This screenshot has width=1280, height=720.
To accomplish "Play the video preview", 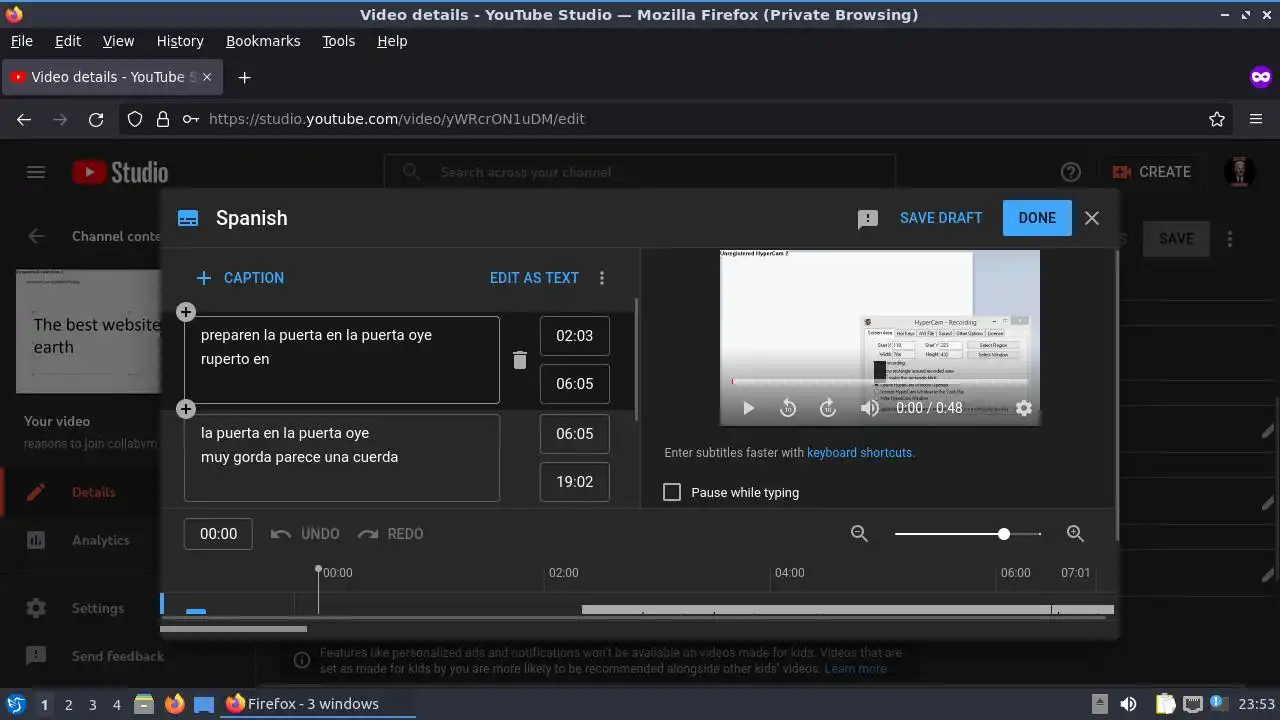I will click(748, 408).
